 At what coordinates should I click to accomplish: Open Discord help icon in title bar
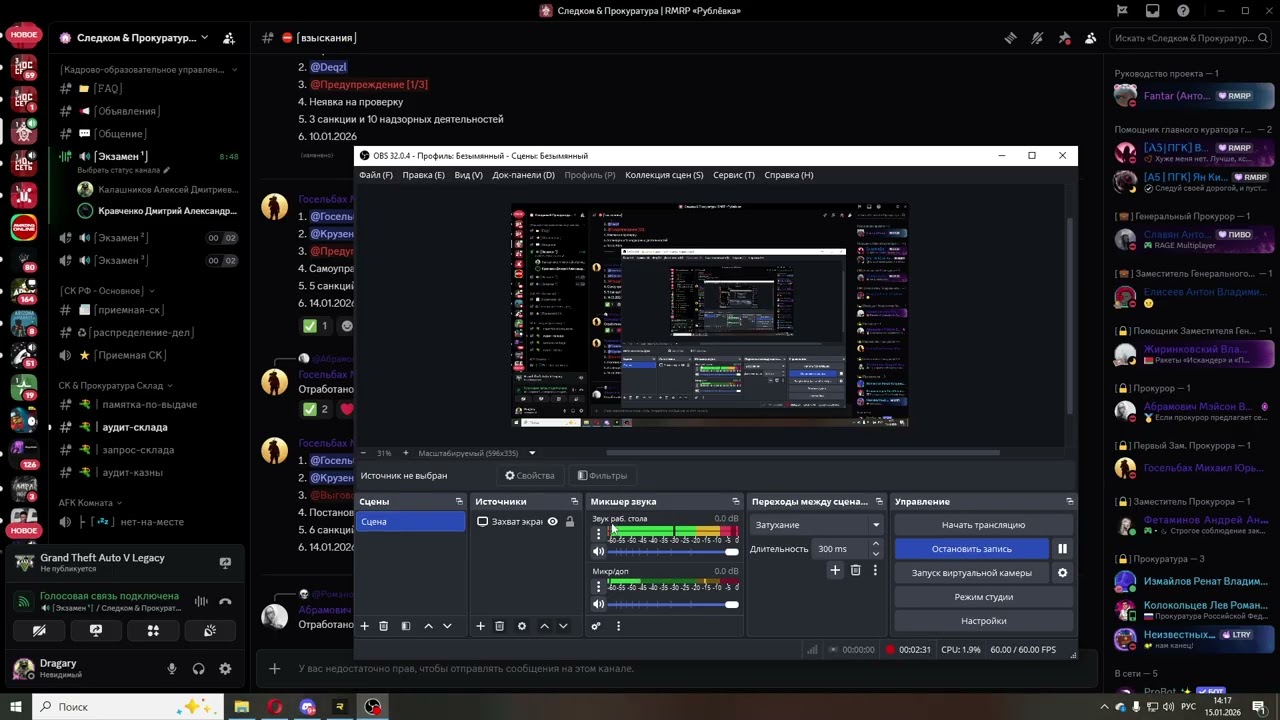(x=1183, y=11)
